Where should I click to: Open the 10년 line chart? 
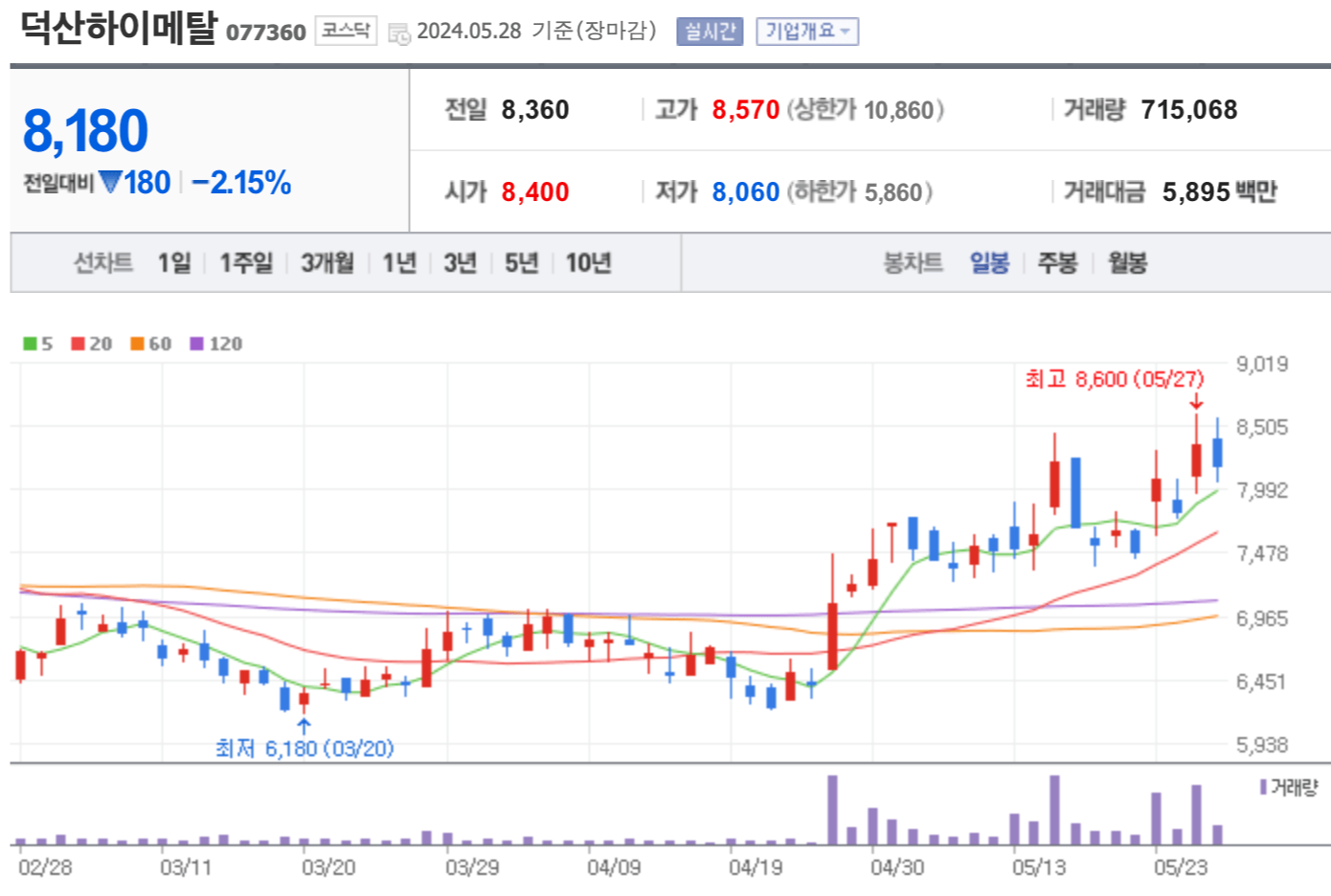click(x=588, y=262)
